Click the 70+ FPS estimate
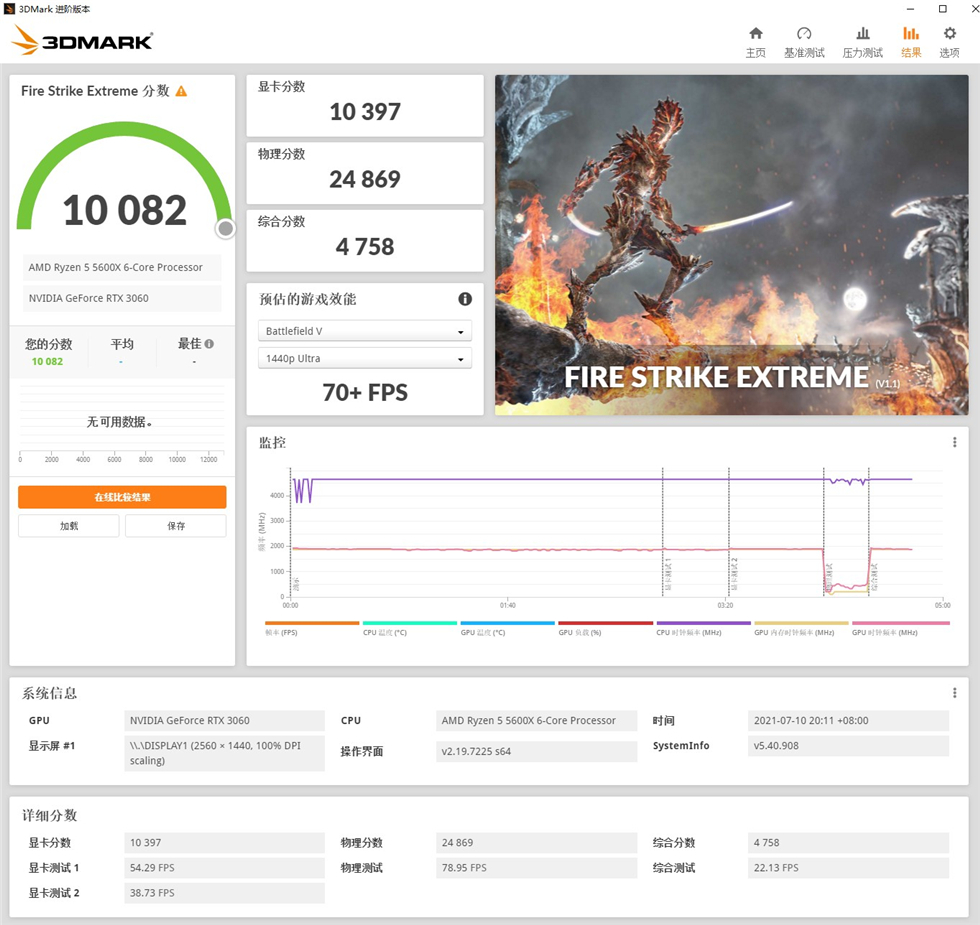 [x=364, y=392]
